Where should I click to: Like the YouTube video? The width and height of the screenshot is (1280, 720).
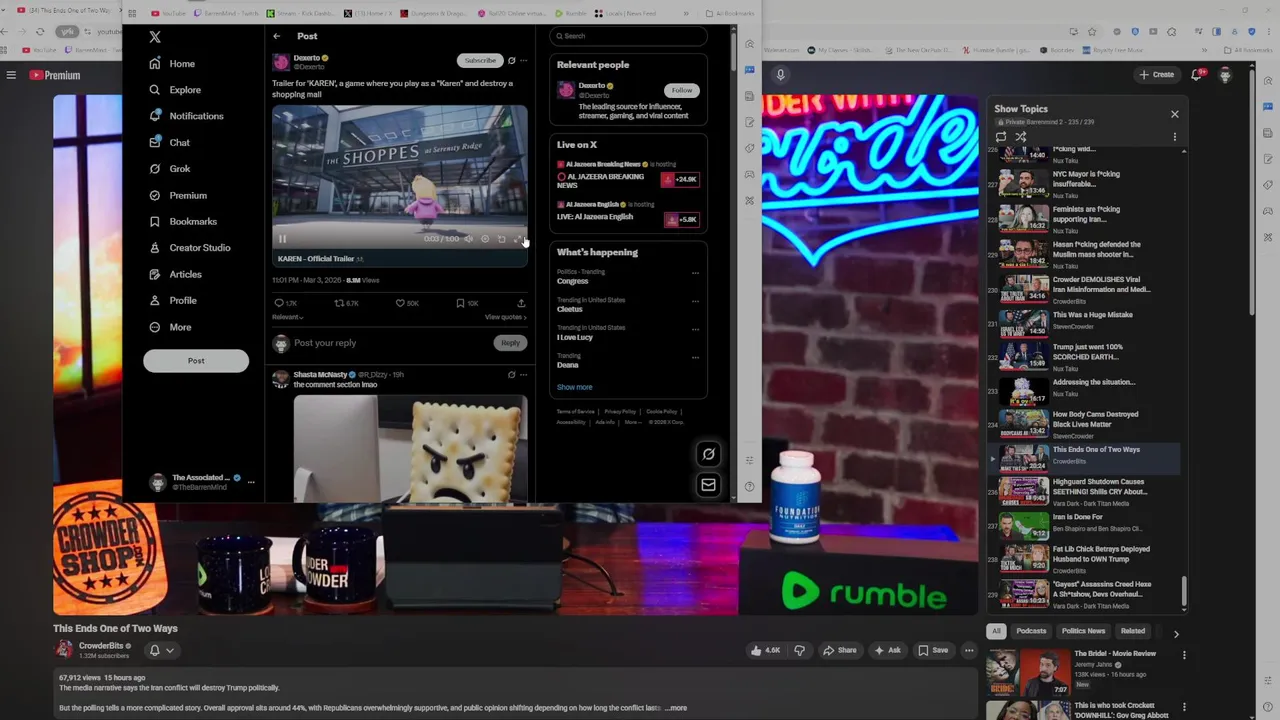(767, 650)
